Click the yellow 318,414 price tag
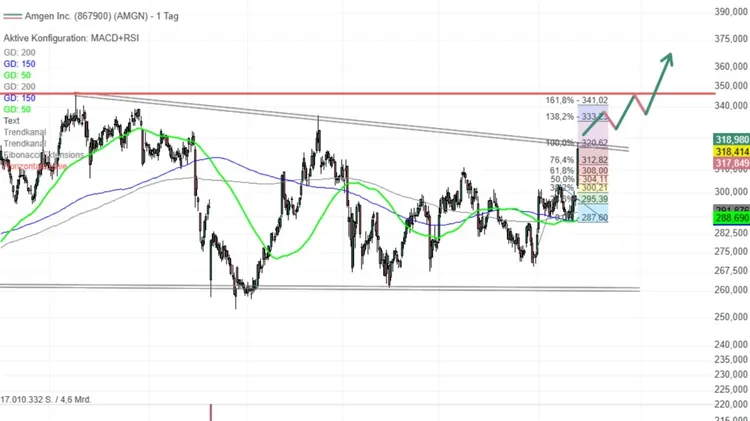The image size is (750, 421). [732, 151]
